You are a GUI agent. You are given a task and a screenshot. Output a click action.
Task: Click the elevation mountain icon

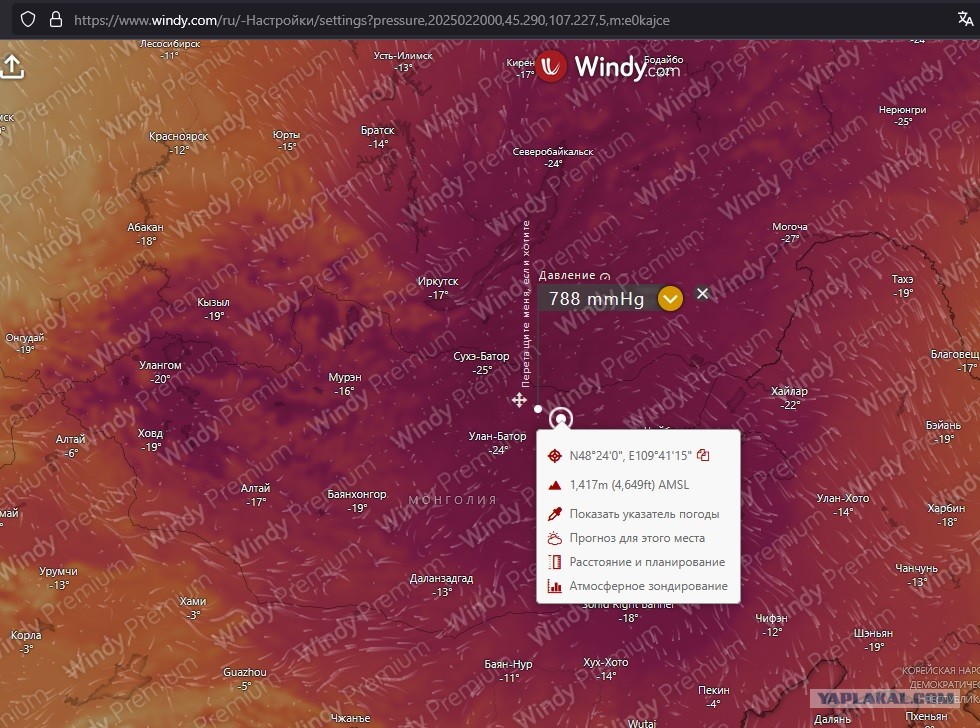tap(554, 485)
